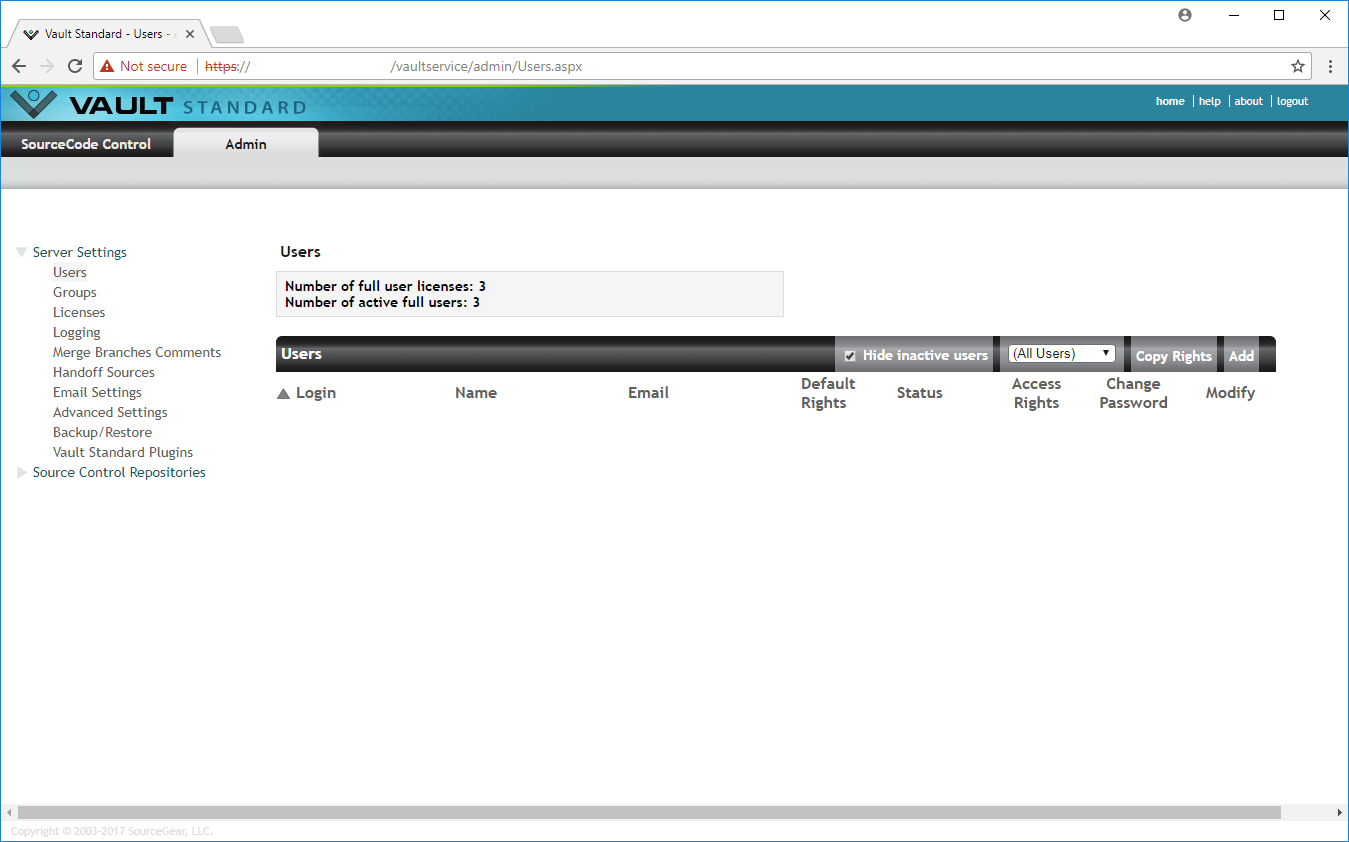Select the Admin tab

pos(246,144)
